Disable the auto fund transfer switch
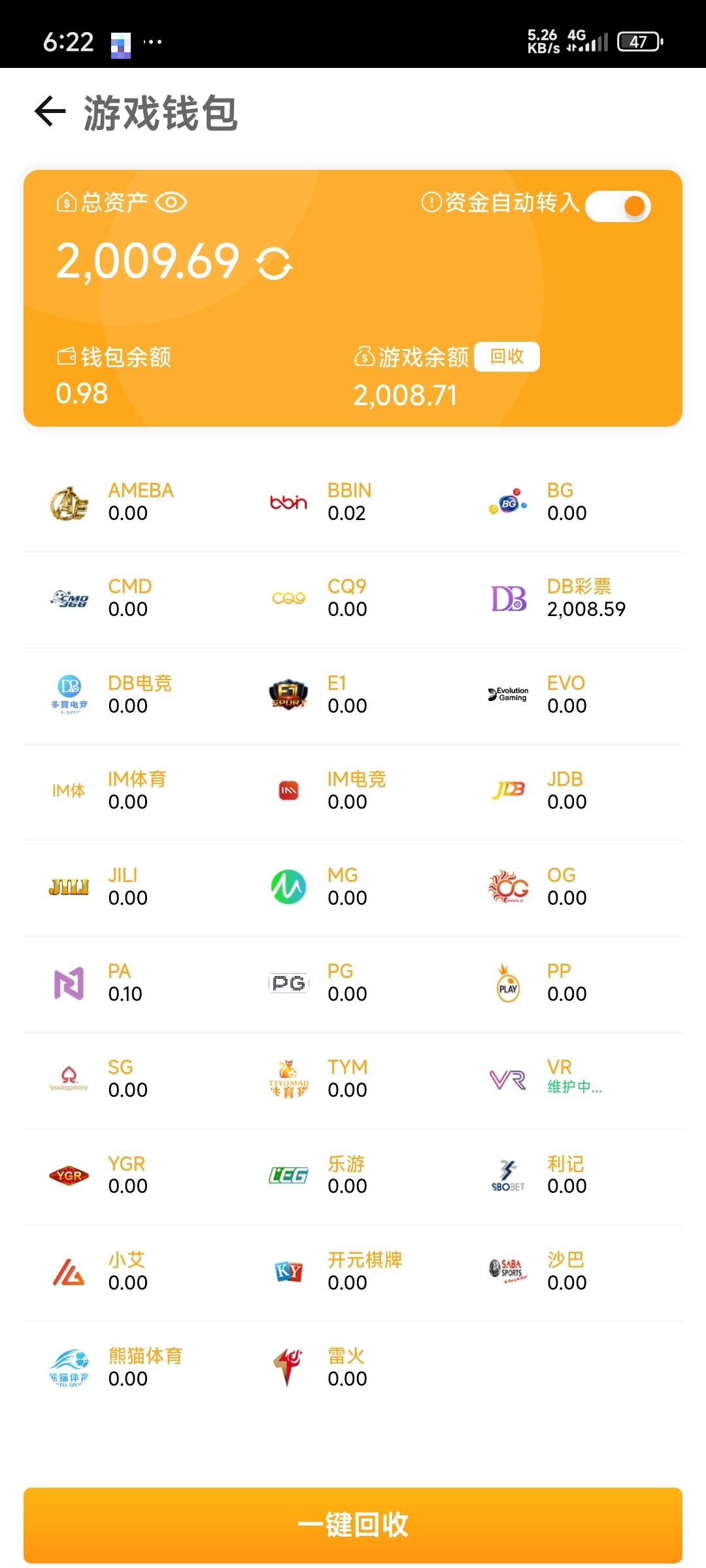The image size is (706, 1568). (618, 206)
